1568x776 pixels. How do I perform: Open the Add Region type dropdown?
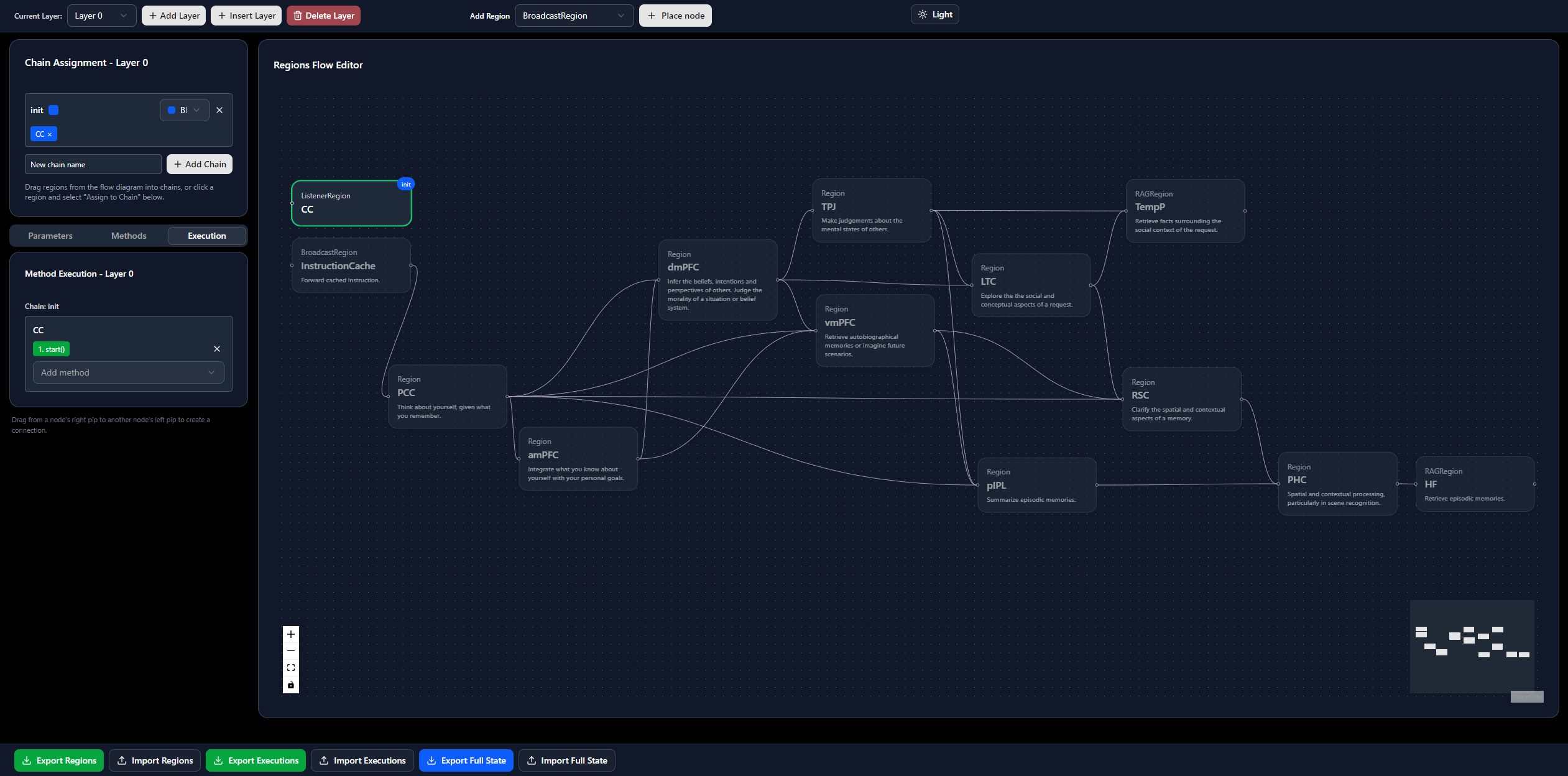pyautogui.click(x=574, y=16)
